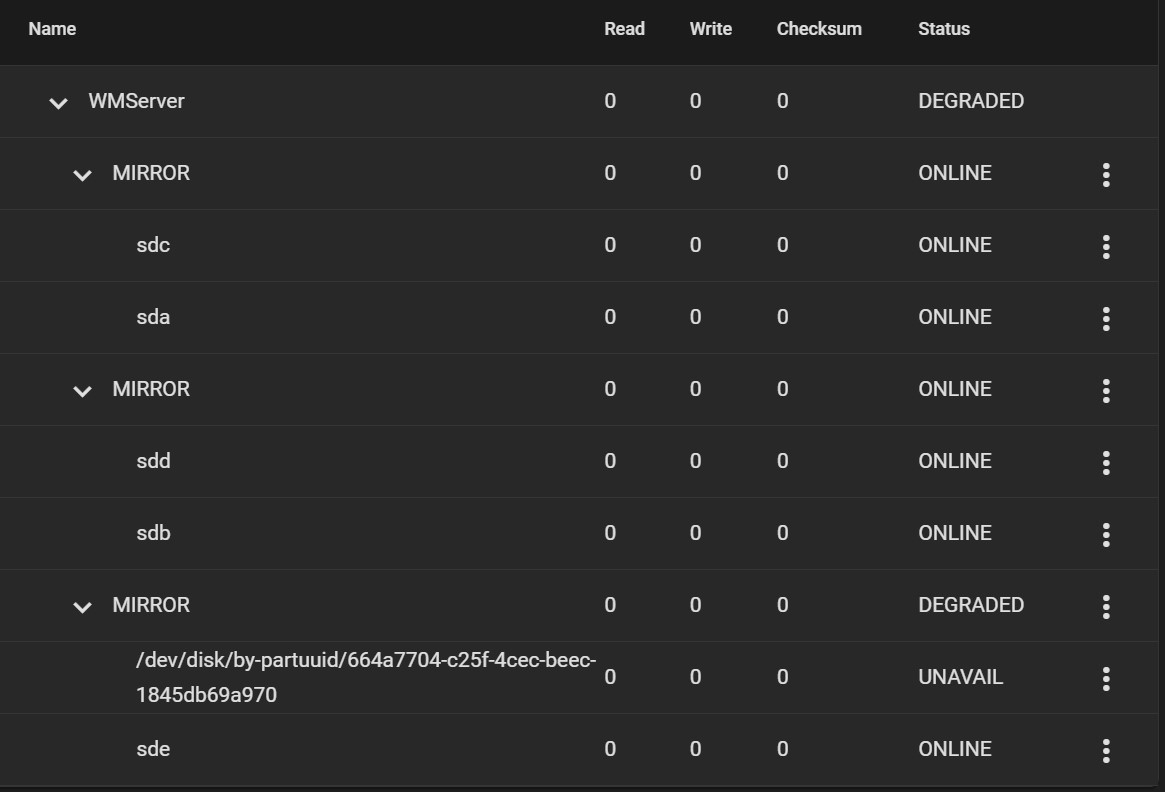1165x792 pixels.
Task: Click the Checksum count for WMServer
Action: tap(782, 101)
